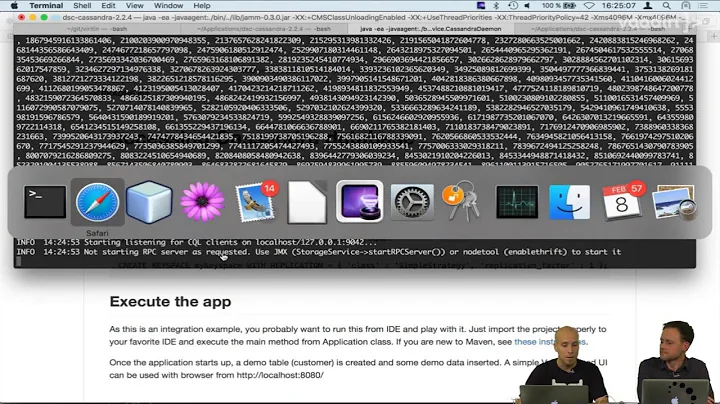Switch to Calendar showing FEB 8

pyautogui.click(x=622, y=202)
